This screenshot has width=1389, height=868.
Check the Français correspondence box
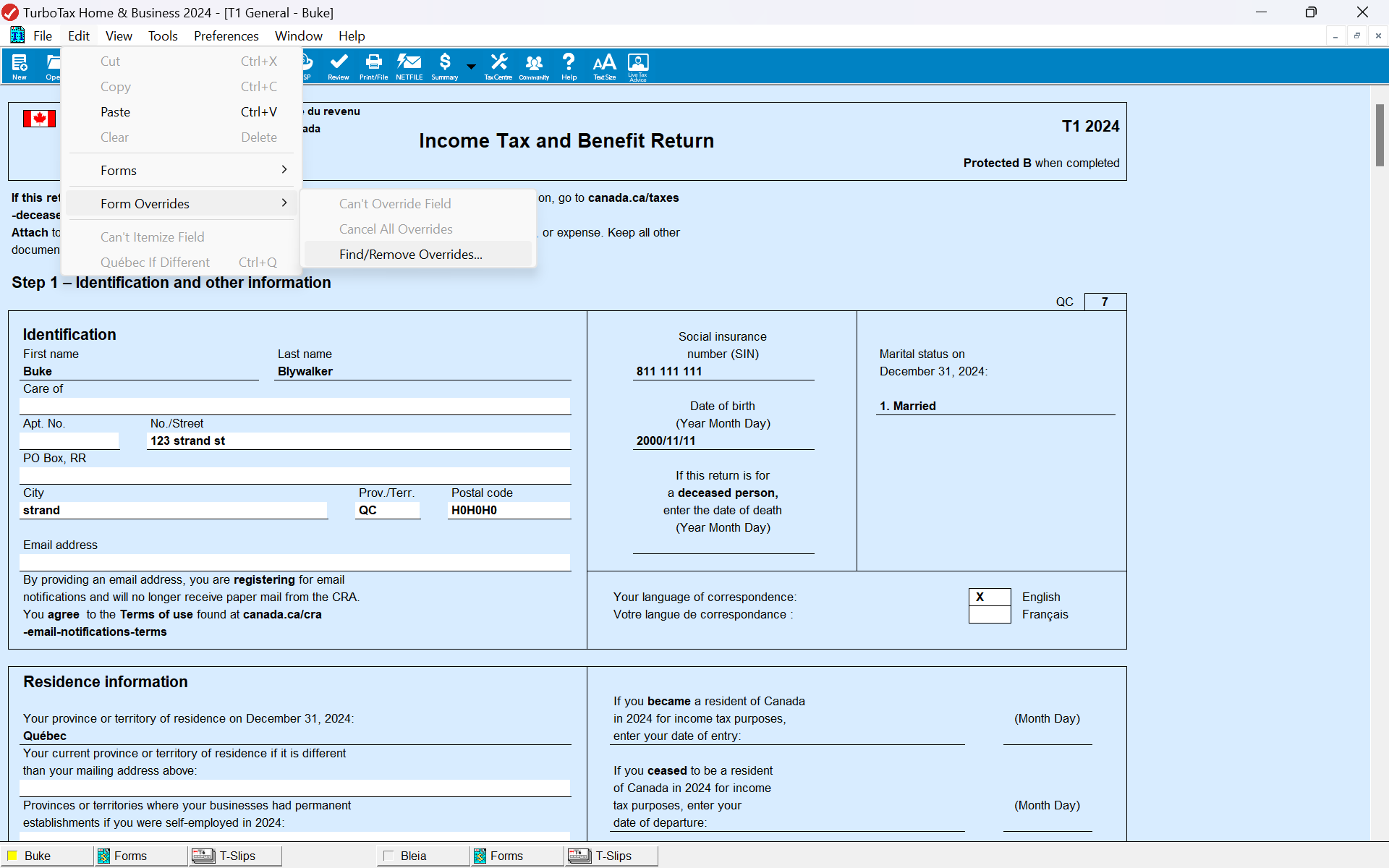pyautogui.click(x=989, y=615)
